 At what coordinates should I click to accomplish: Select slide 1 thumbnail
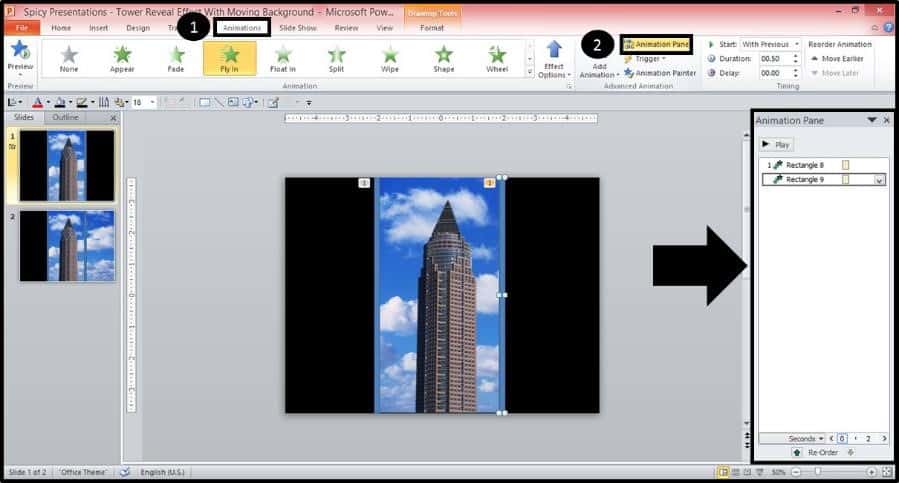67,165
